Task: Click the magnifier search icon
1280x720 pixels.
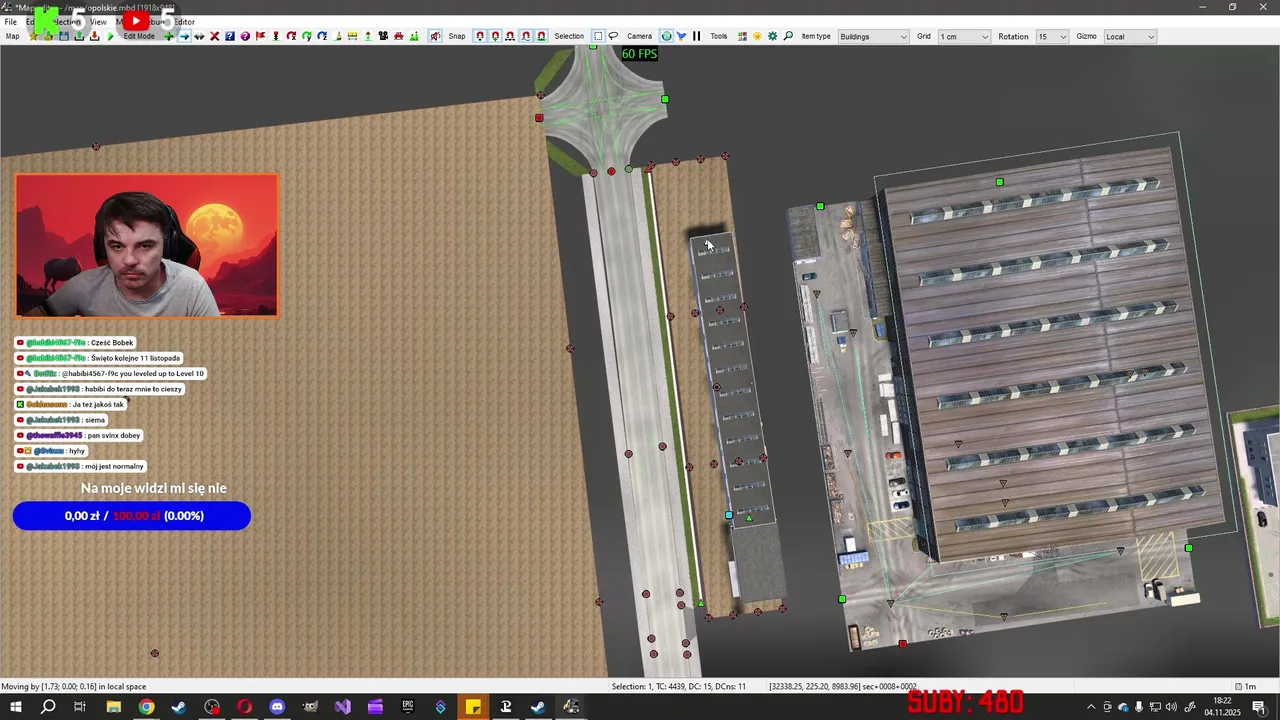Action: [x=788, y=36]
